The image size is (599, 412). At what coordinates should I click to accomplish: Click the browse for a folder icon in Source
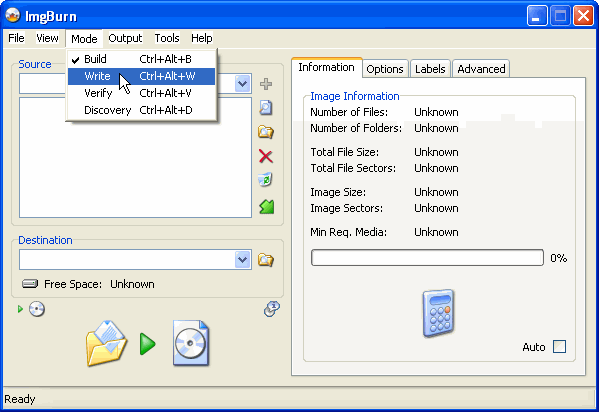pyautogui.click(x=266, y=132)
